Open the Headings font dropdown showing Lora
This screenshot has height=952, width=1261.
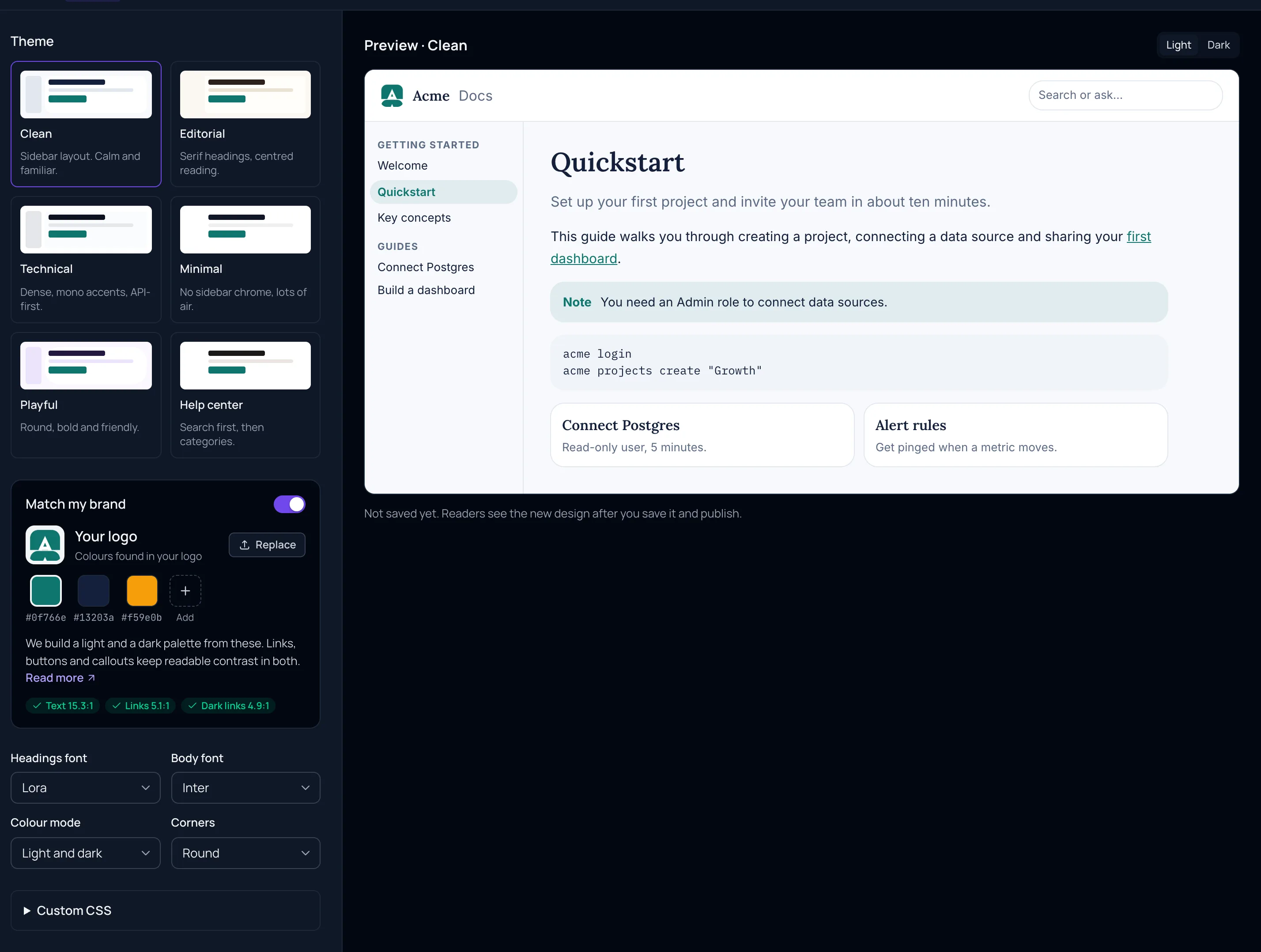(x=86, y=788)
